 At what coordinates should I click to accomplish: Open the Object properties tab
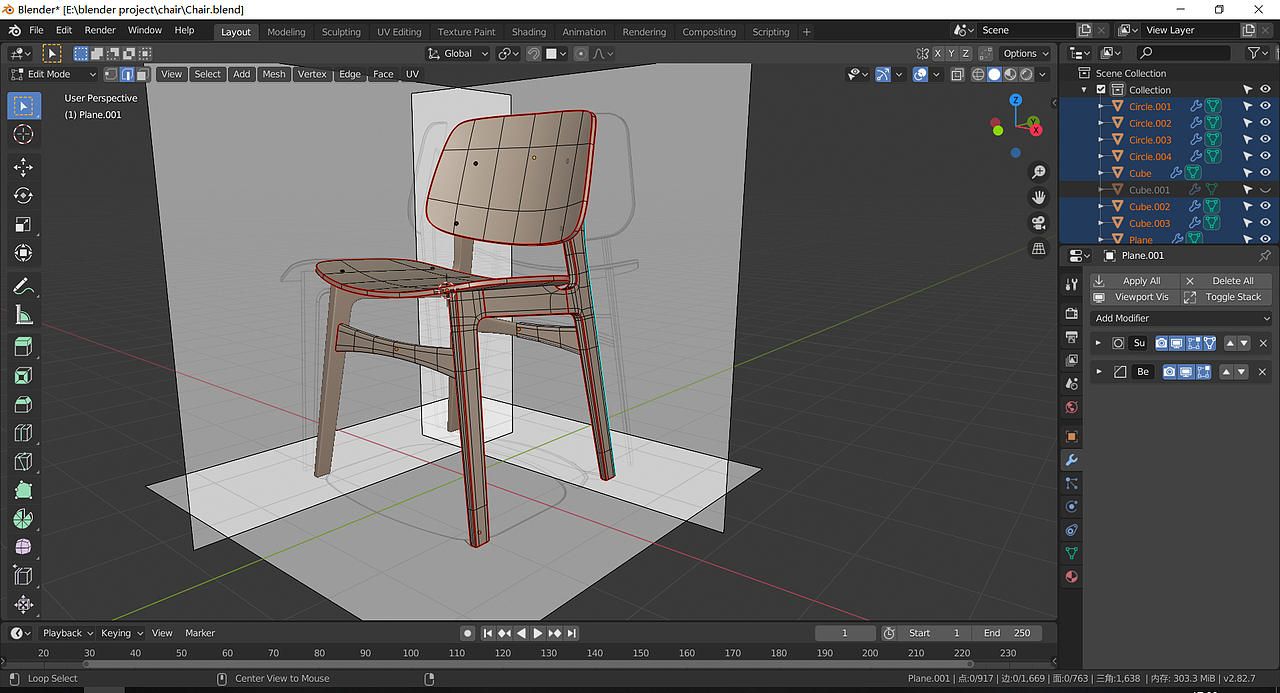point(1071,436)
